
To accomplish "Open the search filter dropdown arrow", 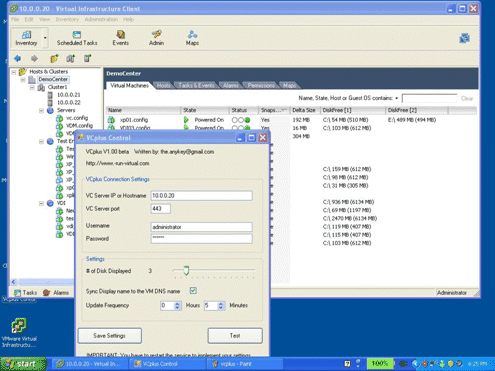I will [396, 98].
